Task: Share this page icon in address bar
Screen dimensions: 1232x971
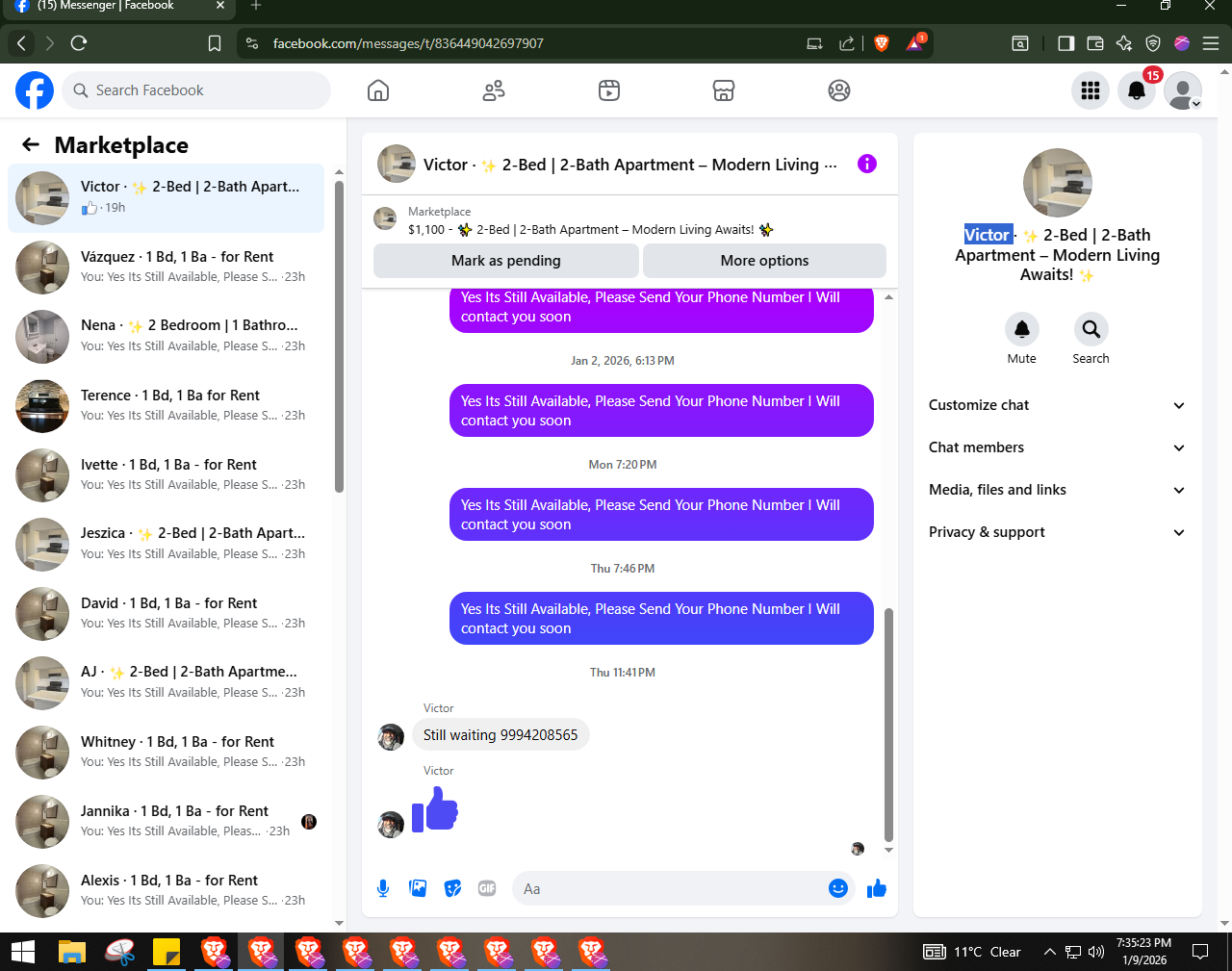Action: (847, 43)
